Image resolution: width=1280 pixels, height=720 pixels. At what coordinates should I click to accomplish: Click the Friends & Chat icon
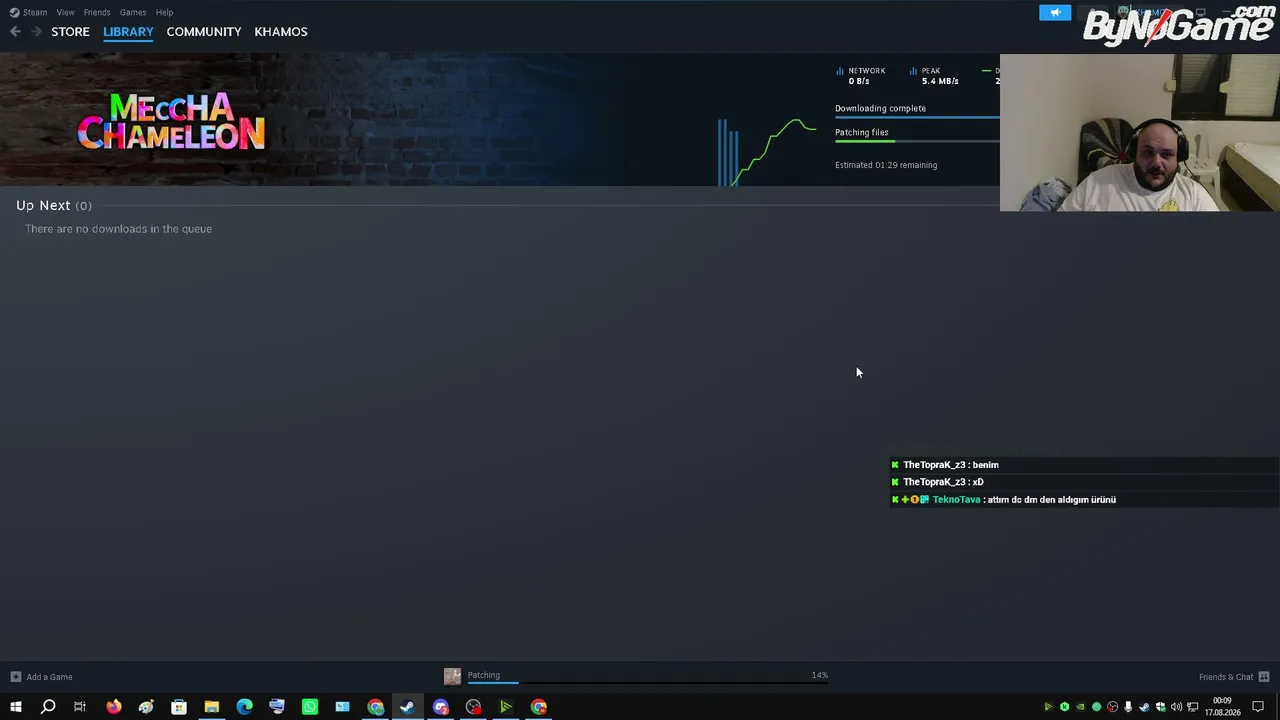tap(1264, 677)
